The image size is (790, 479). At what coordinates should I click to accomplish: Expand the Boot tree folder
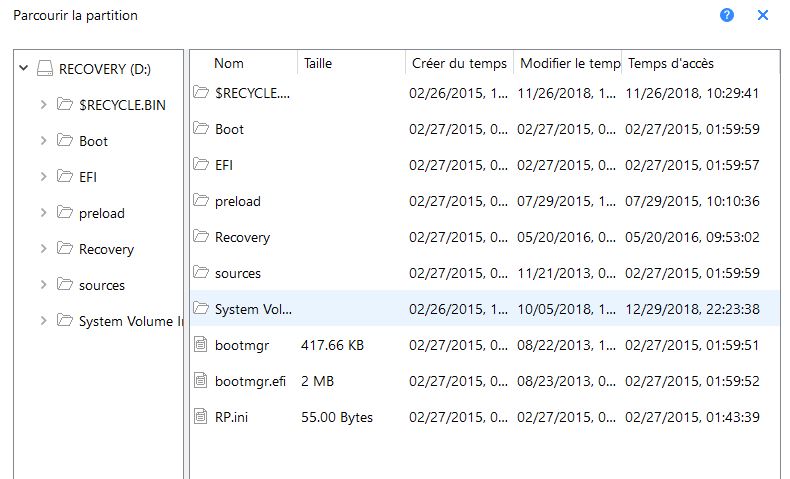(43, 141)
